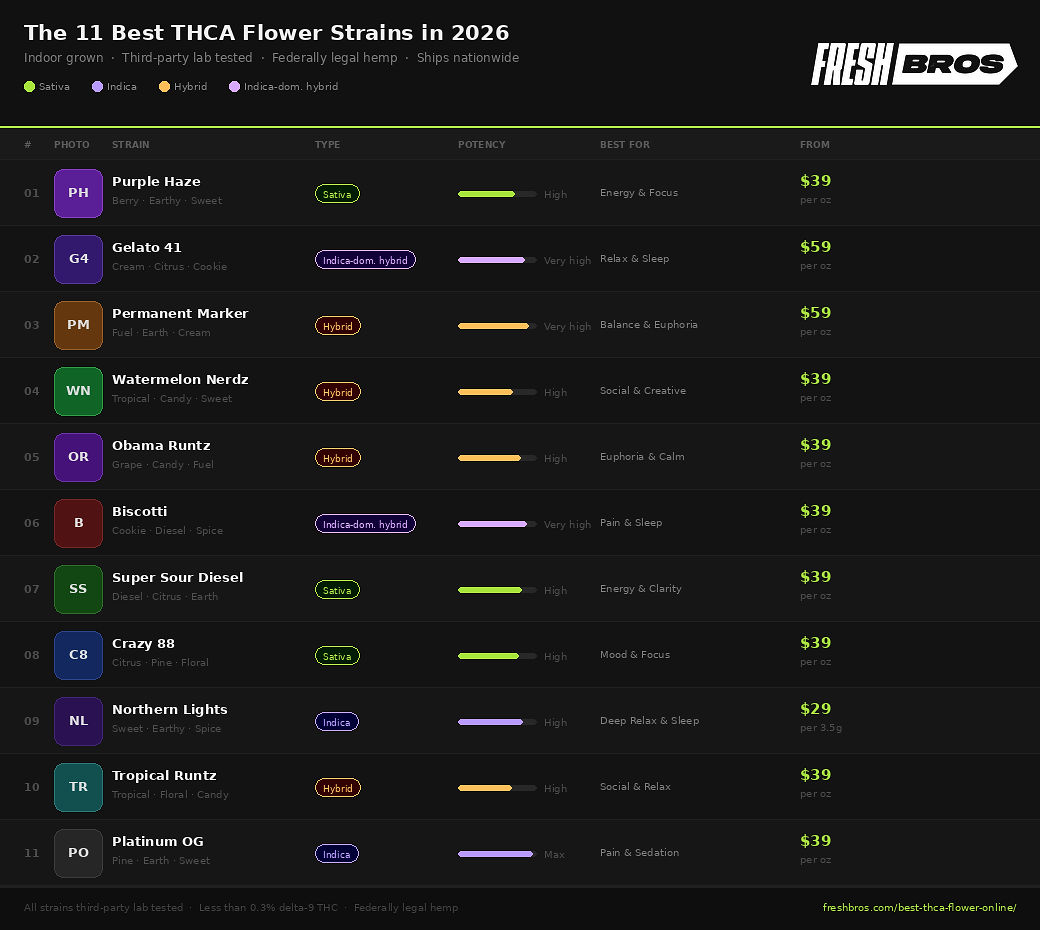Select the Gelato 41 strain name
This screenshot has width=1040, height=930.
[x=147, y=247]
